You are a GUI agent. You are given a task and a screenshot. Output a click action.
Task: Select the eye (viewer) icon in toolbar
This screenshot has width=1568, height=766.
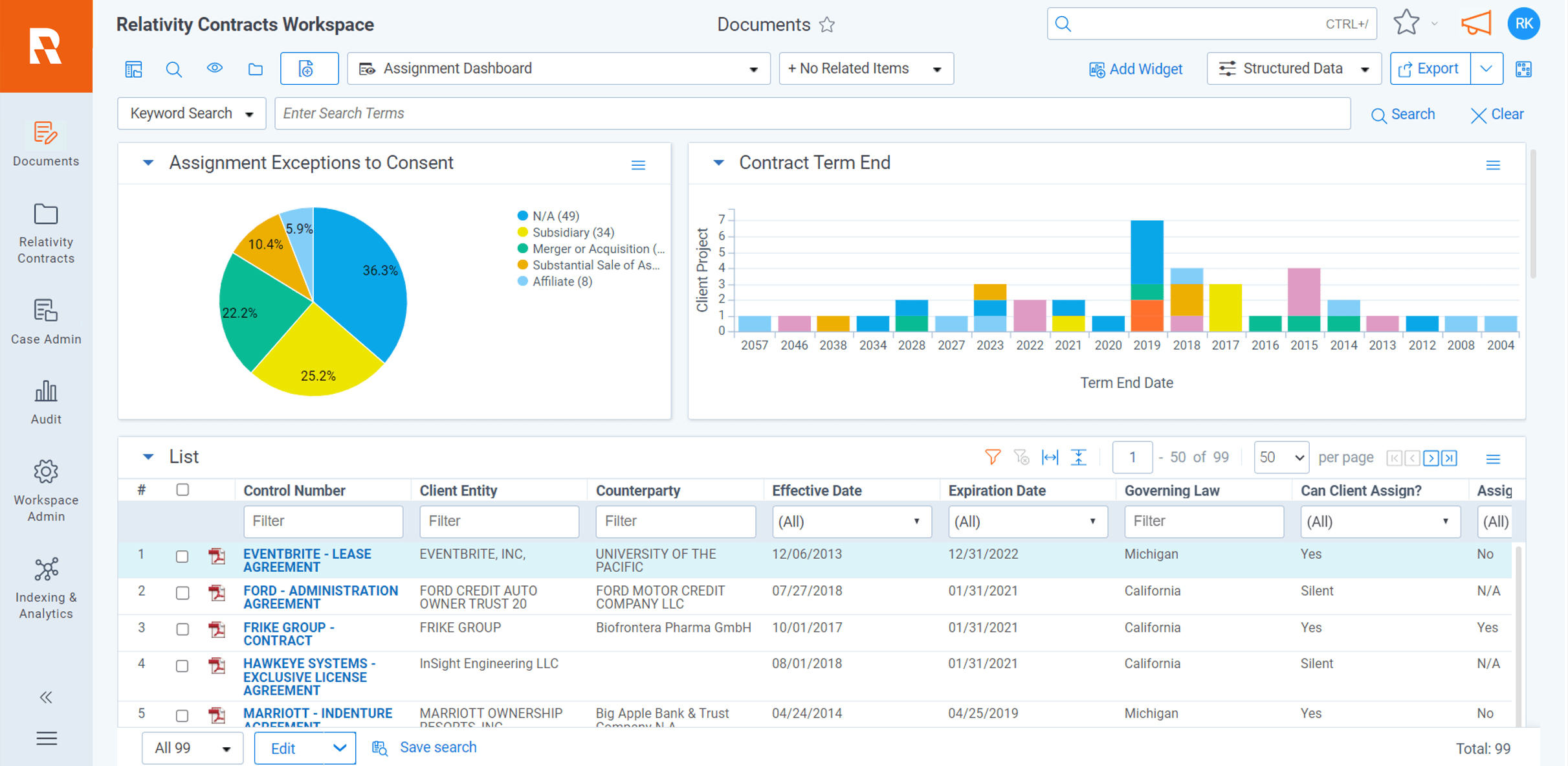point(215,68)
